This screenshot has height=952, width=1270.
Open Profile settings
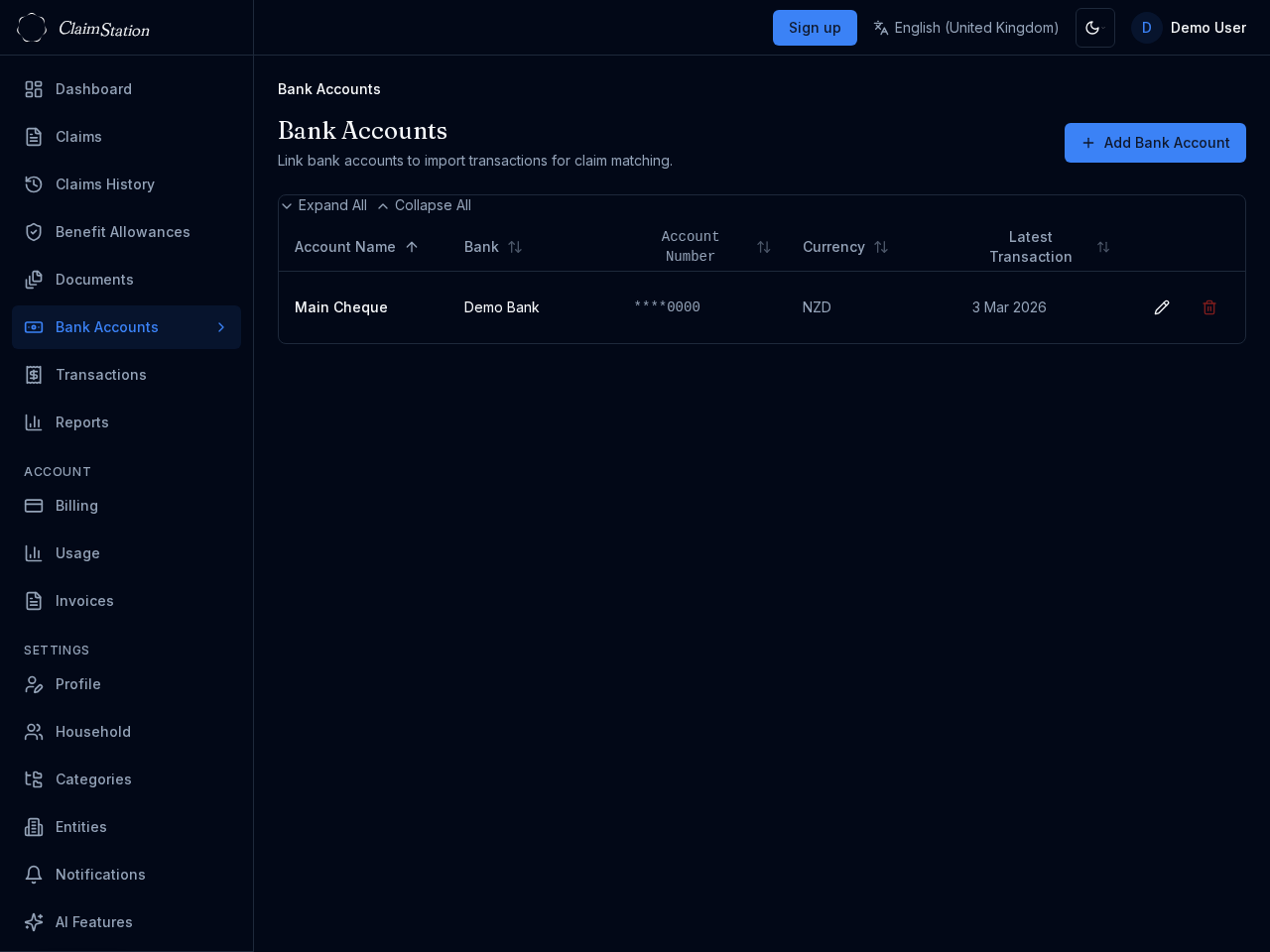pyautogui.click(x=127, y=684)
